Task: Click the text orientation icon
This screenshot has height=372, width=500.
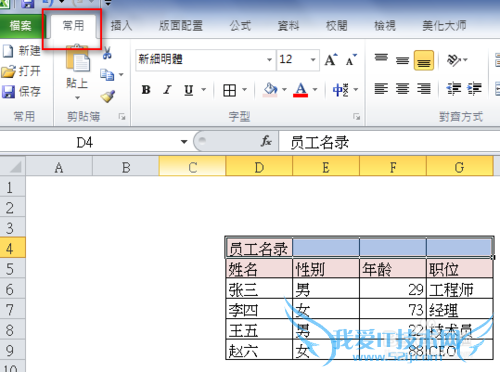Action: pos(454,60)
